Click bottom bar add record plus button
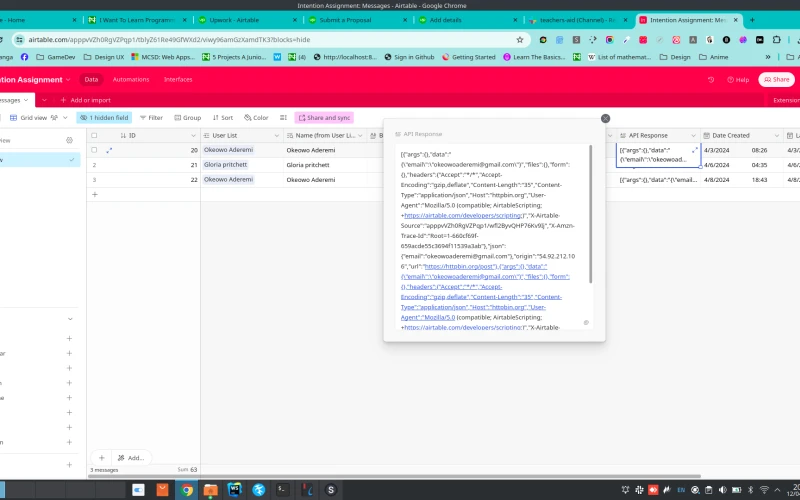800x500 pixels. tap(102, 458)
